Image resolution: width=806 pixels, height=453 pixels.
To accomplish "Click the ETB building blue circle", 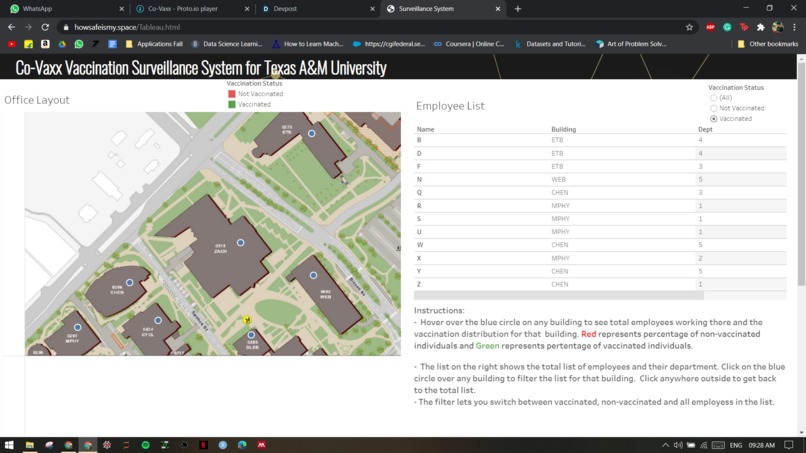I will pos(312,133).
